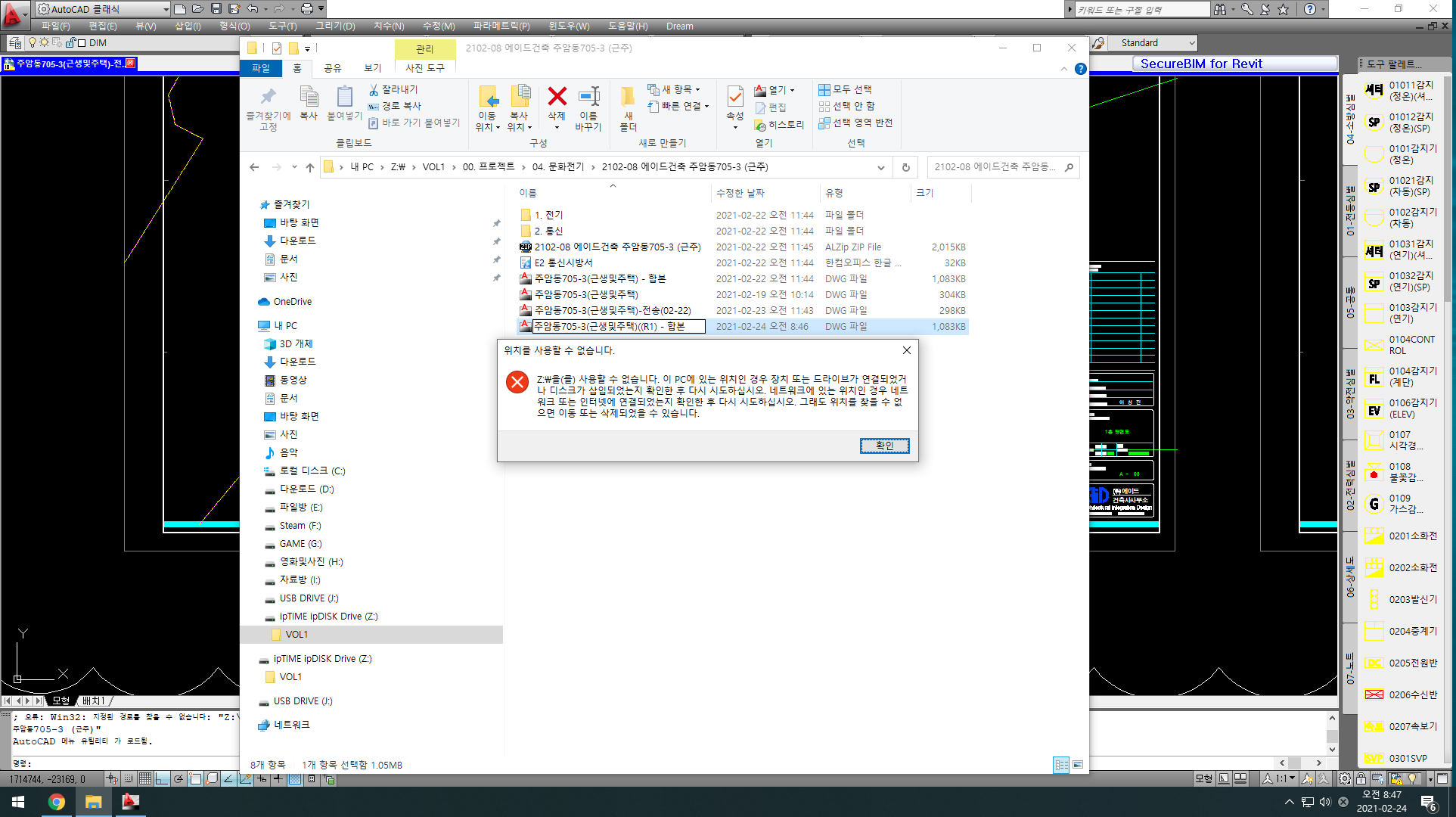Screen dimensions: 1456x817
Task: Toggle grid display in AutoCAD status bar
Action: (x=145, y=778)
